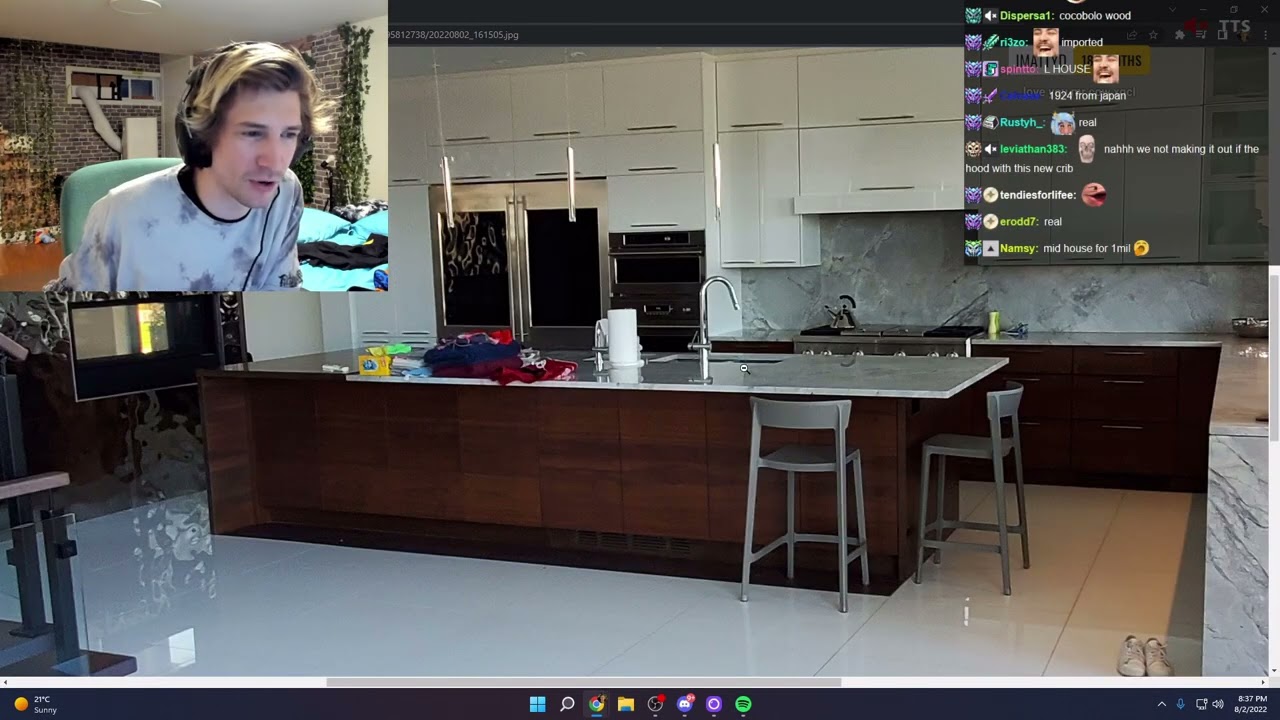Open the taskbar app with red notification dot

click(x=656, y=704)
